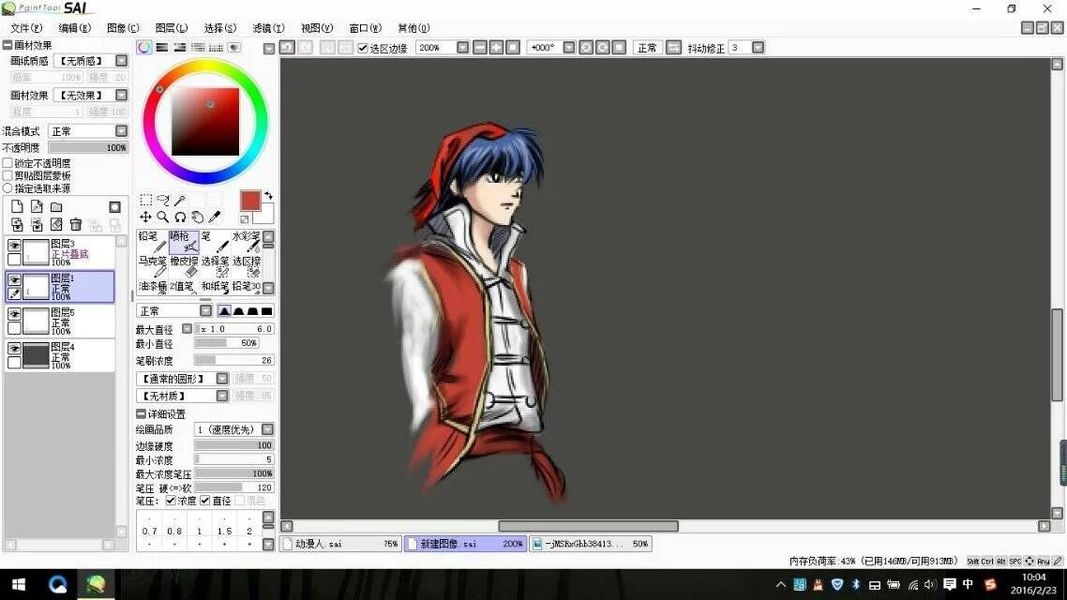Zoom in with the plus button
The height and width of the screenshot is (600, 1067).
[x=496, y=48]
